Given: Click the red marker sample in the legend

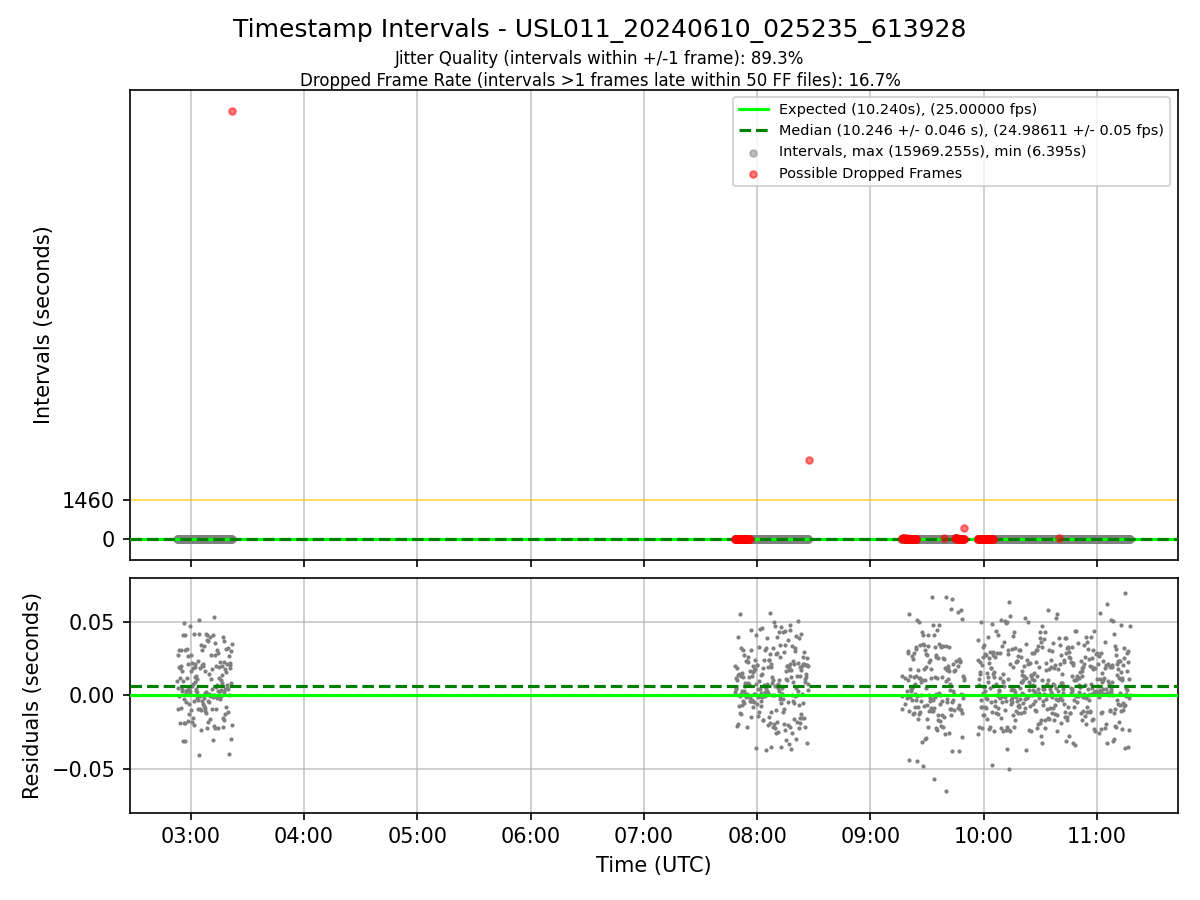Looking at the screenshot, I should click(754, 173).
